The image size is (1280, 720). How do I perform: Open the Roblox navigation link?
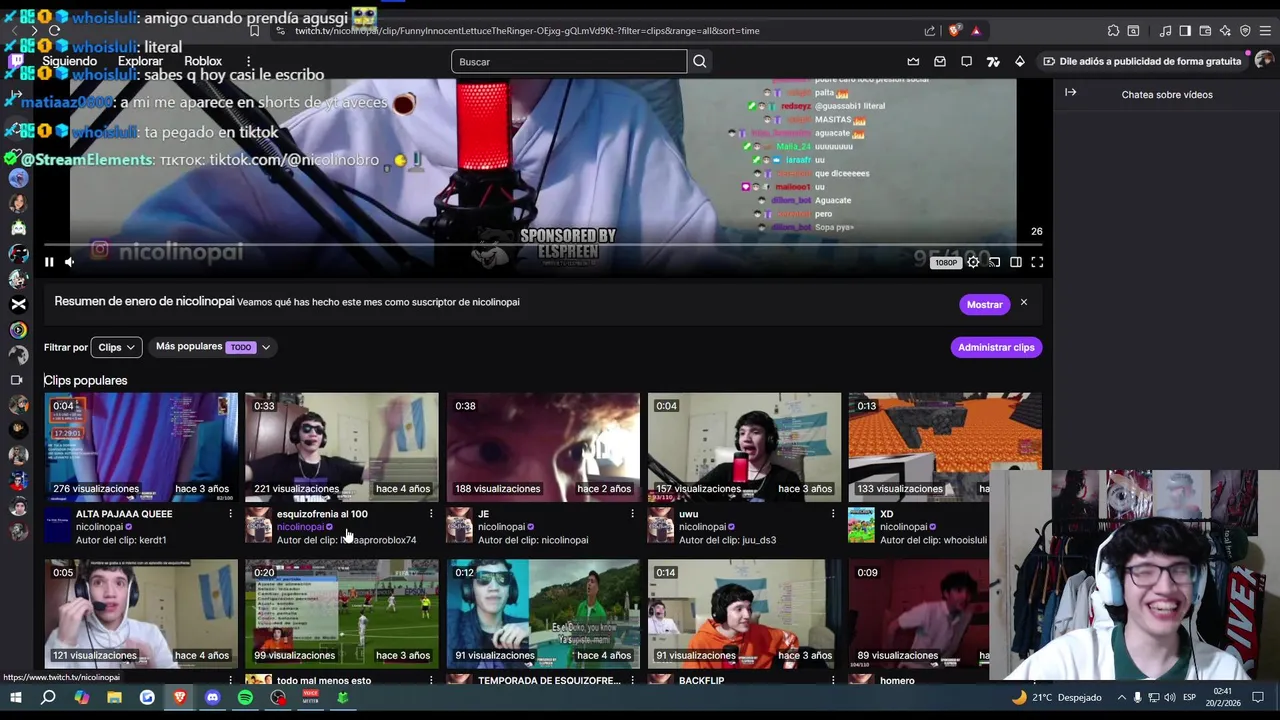coord(203,61)
